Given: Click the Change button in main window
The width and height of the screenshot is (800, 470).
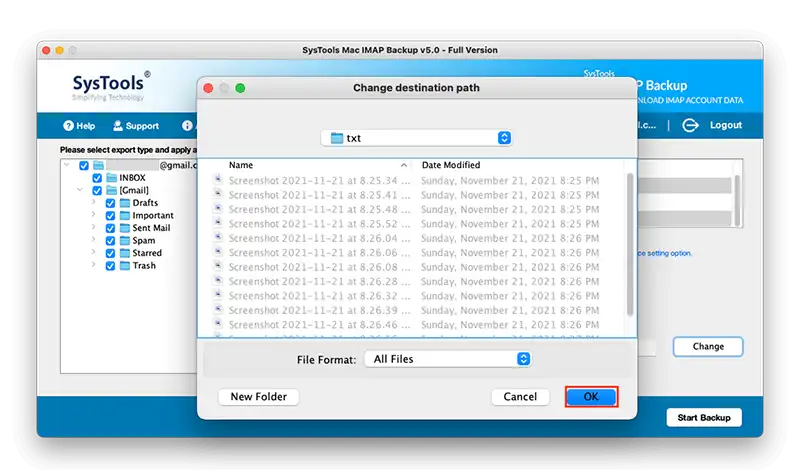Looking at the screenshot, I should pos(708,347).
